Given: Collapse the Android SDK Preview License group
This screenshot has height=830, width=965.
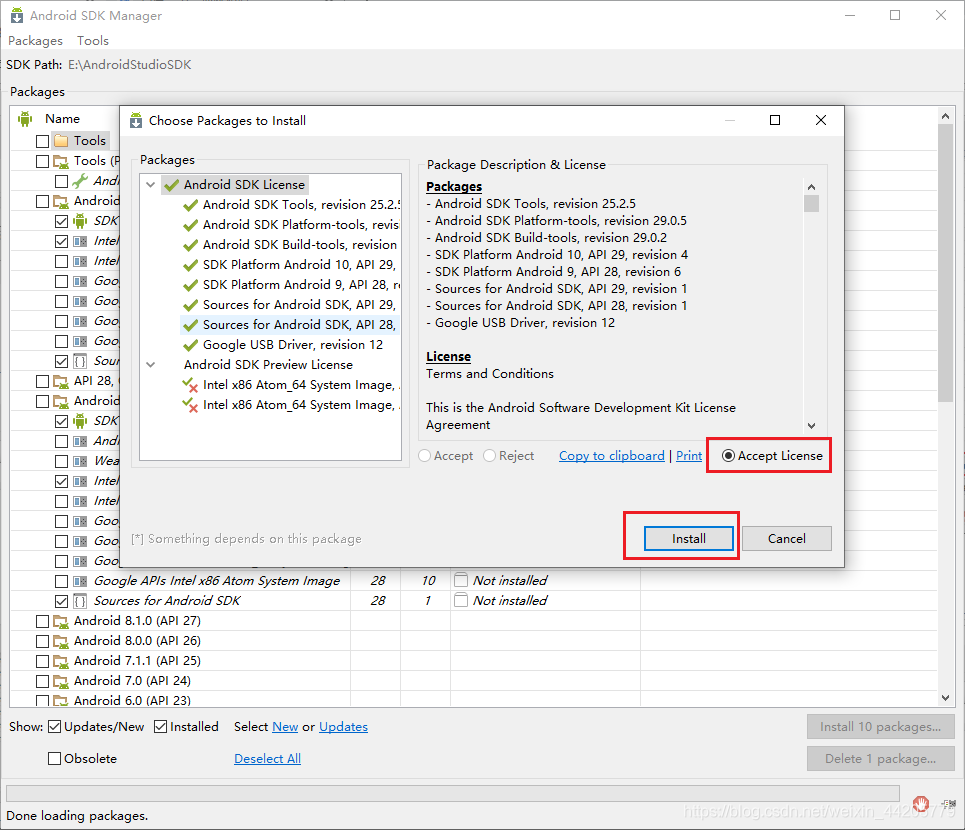Looking at the screenshot, I should point(151,365).
